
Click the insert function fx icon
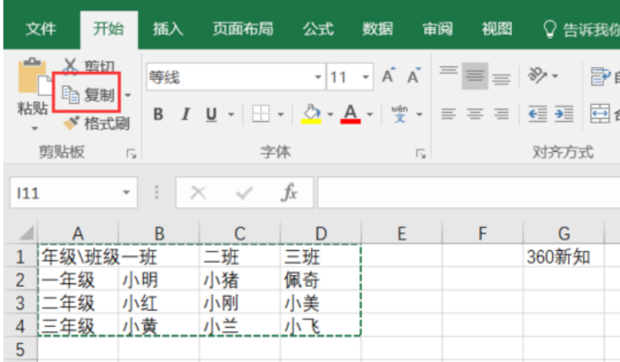pos(289,193)
